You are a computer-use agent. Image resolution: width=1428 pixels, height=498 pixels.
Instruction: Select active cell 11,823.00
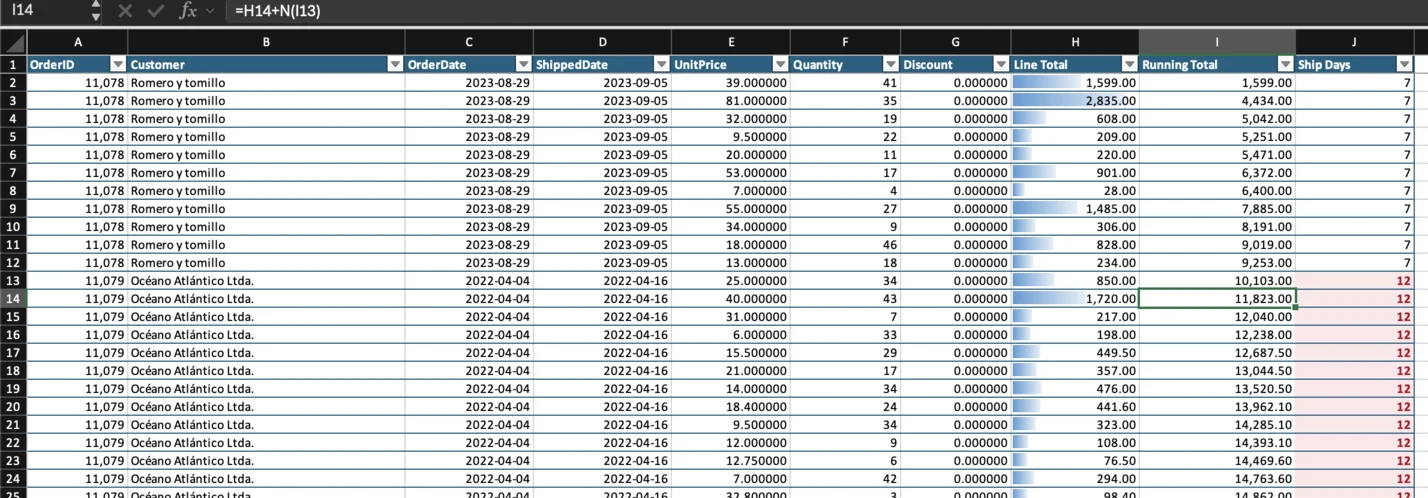tap(1217, 299)
